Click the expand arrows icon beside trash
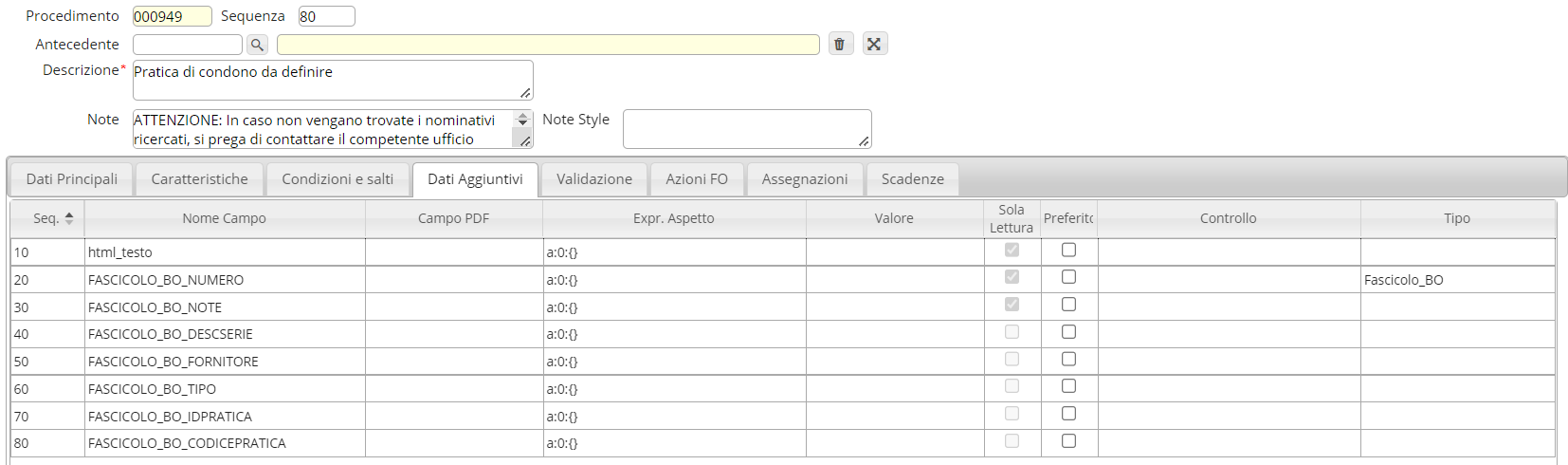 click(874, 44)
